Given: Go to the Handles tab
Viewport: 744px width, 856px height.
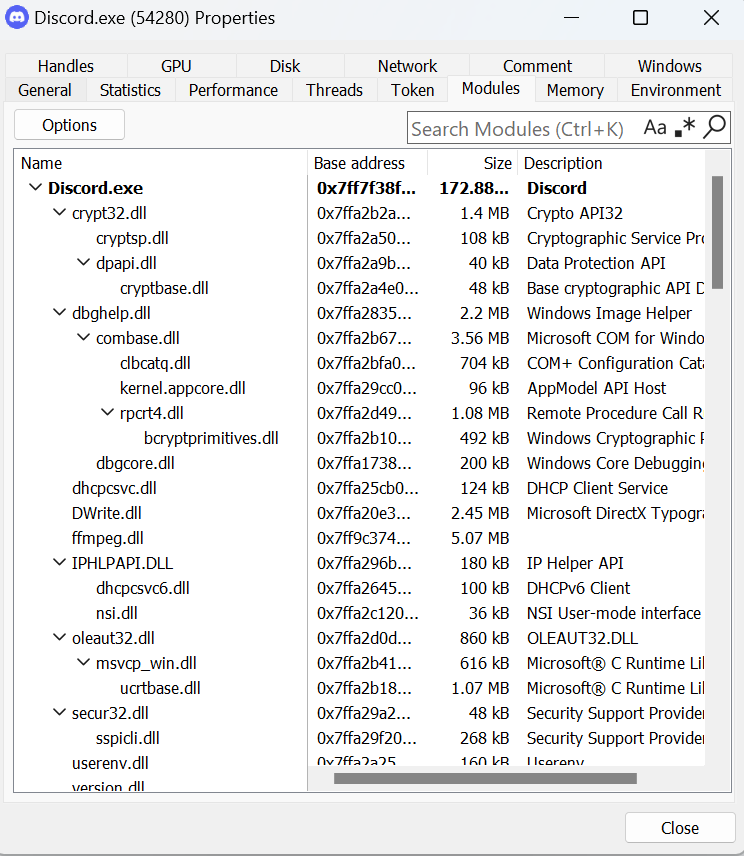Looking at the screenshot, I should (x=66, y=66).
